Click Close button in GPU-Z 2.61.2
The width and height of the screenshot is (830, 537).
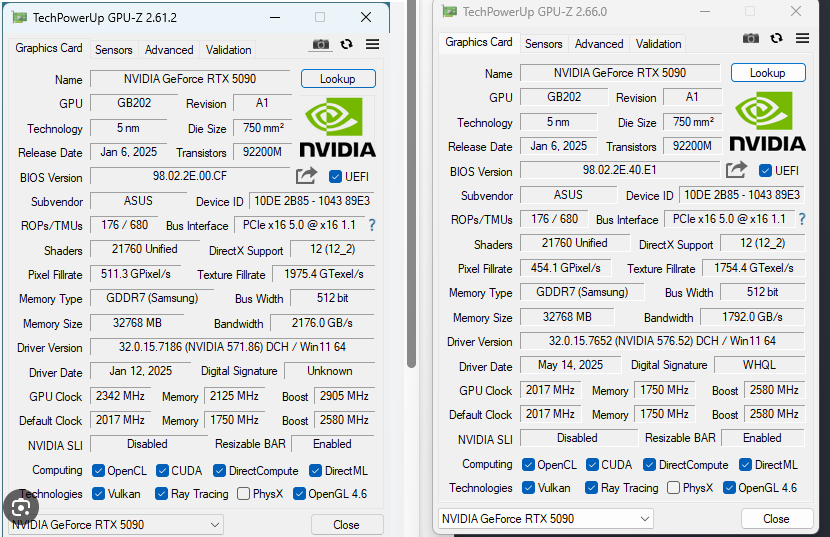[347, 525]
